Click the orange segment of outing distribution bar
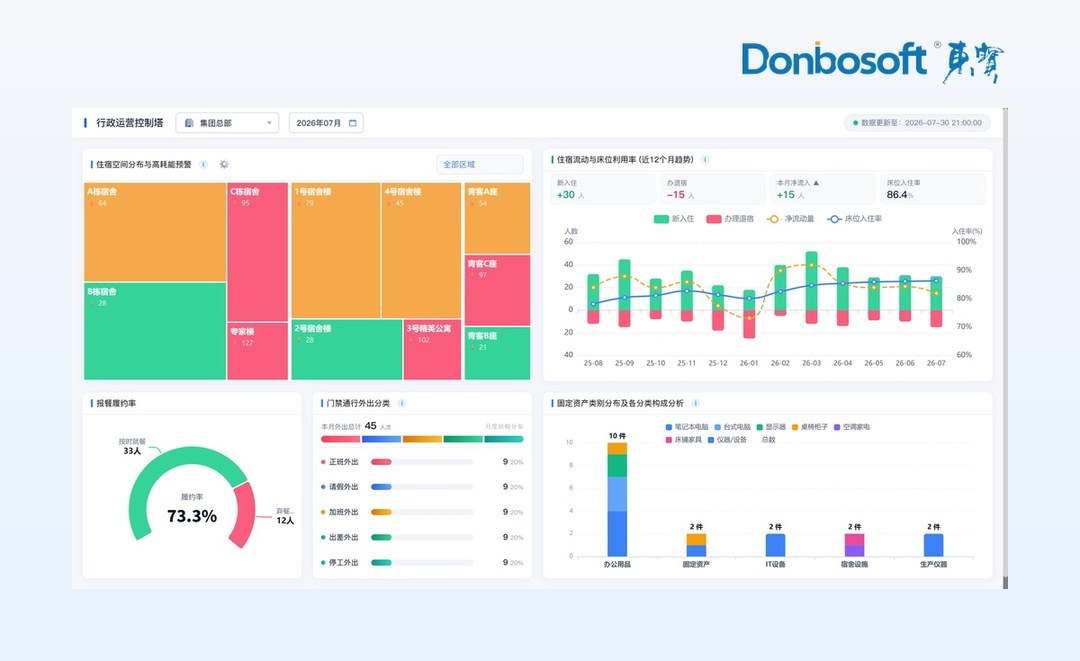The width and height of the screenshot is (1080, 661). pos(422,439)
